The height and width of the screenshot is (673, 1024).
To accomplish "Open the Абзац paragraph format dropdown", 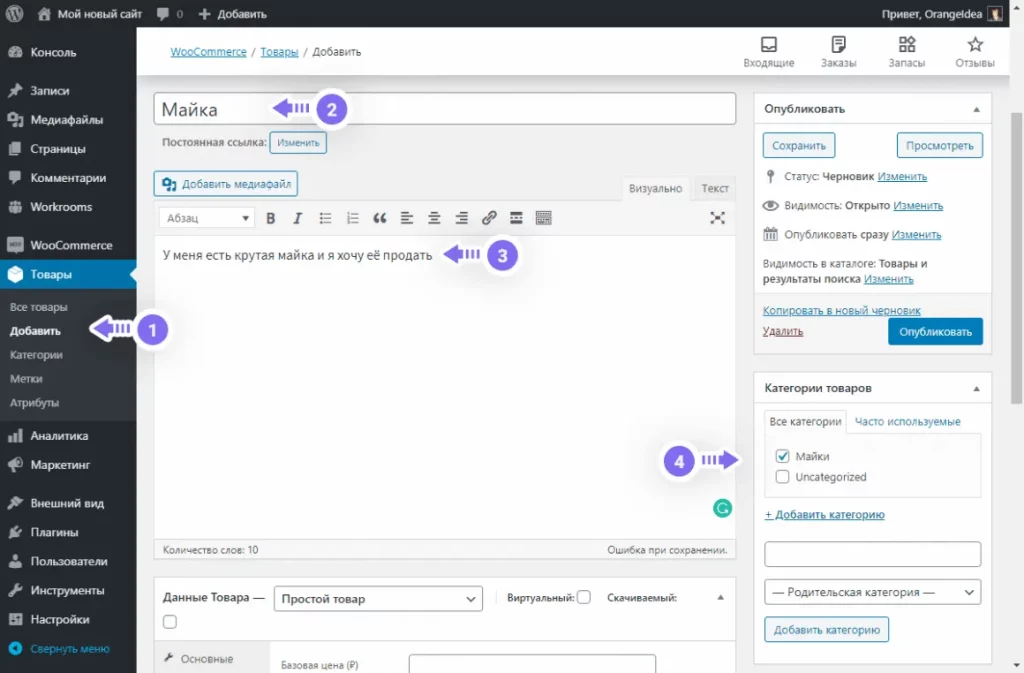I will click(x=207, y=218).
